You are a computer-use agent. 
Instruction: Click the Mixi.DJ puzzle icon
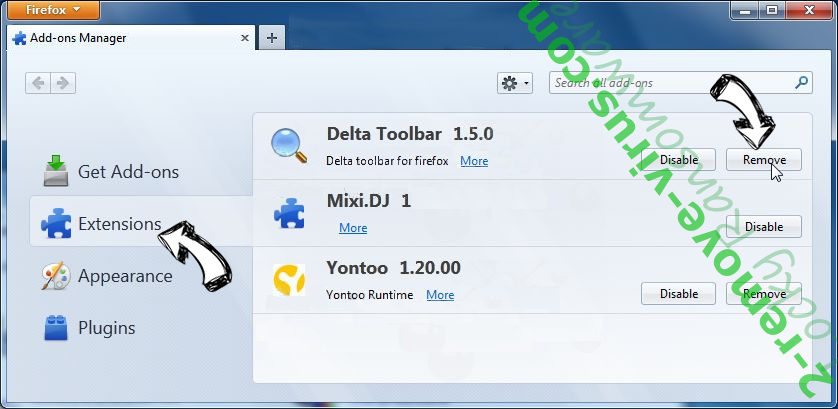point(289,213)
